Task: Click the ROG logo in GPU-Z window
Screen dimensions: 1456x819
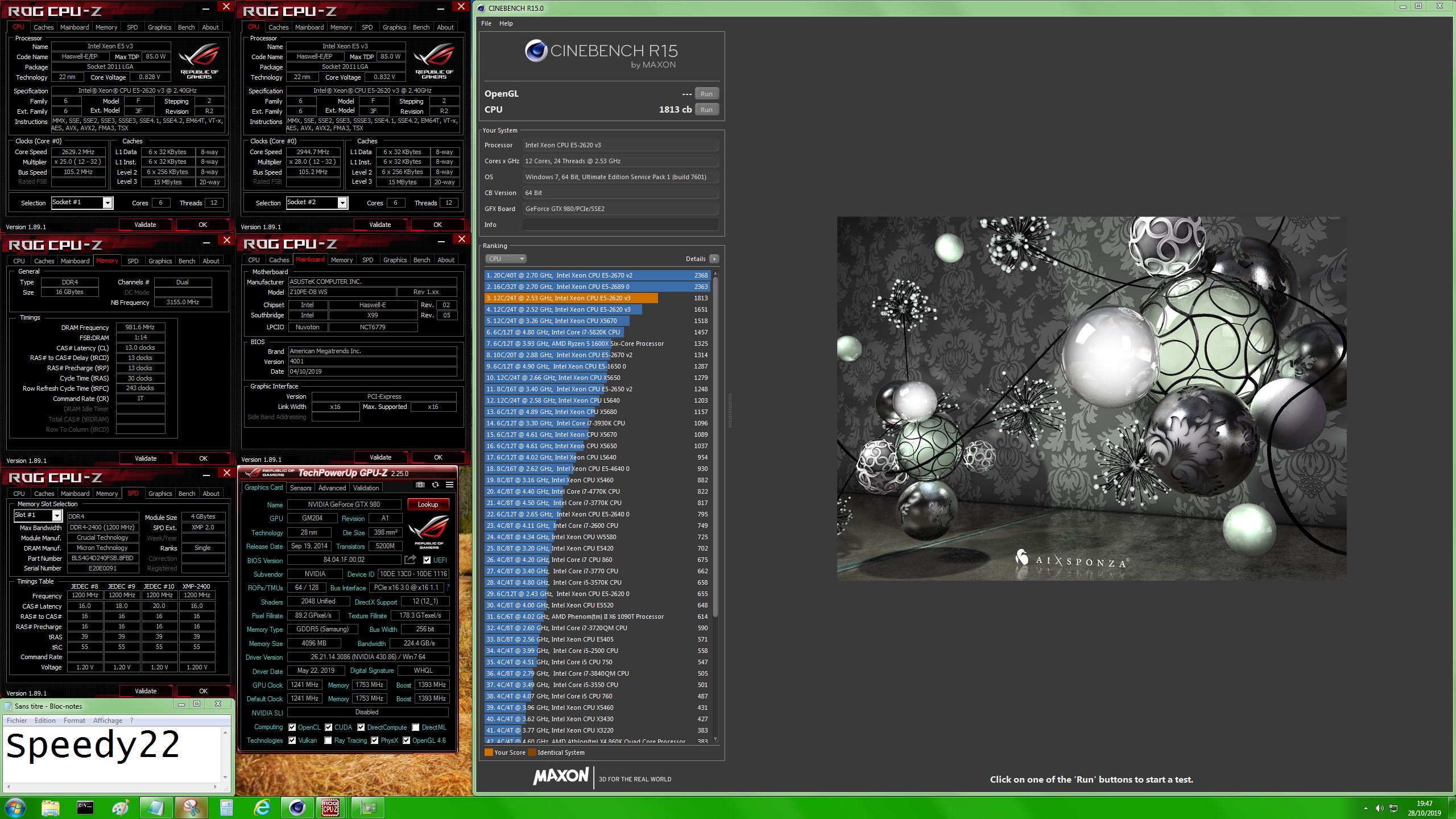Action: tap(429, 531)
